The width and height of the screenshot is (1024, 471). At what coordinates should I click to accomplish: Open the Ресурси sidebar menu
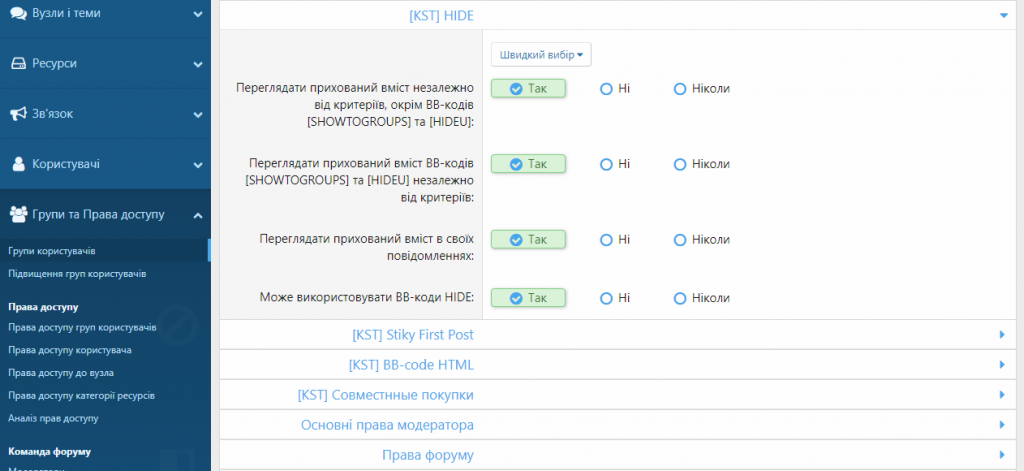pyautogui.click(x=198, y=64)
